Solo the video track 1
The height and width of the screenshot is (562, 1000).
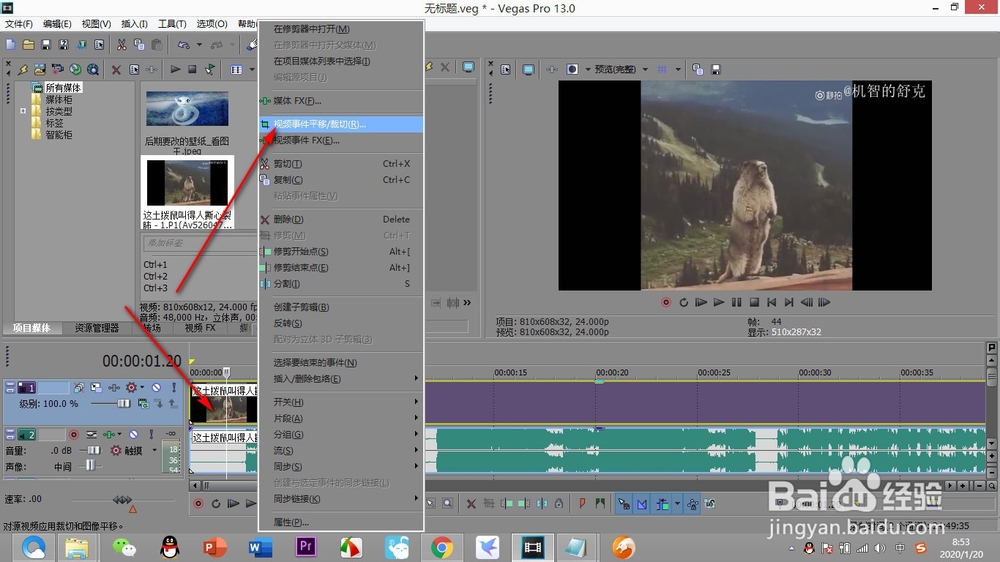pyautogui.click(x=173, y=387)
